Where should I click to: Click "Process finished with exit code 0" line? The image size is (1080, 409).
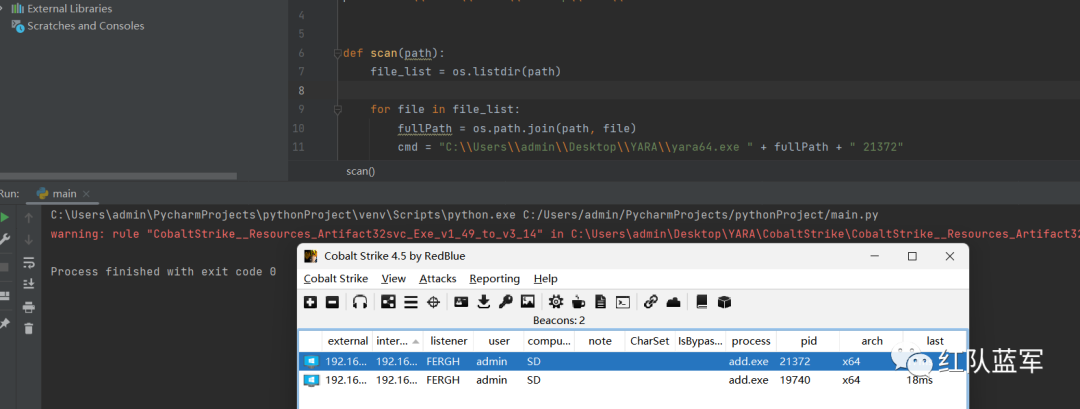point(163,271)
